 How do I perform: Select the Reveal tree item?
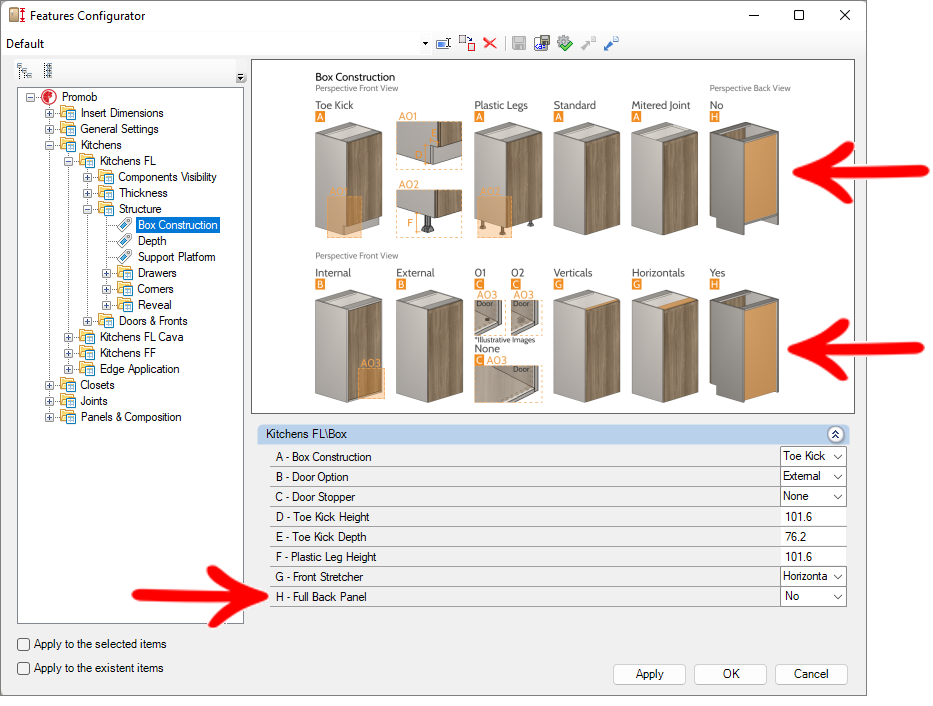point(155,305)
